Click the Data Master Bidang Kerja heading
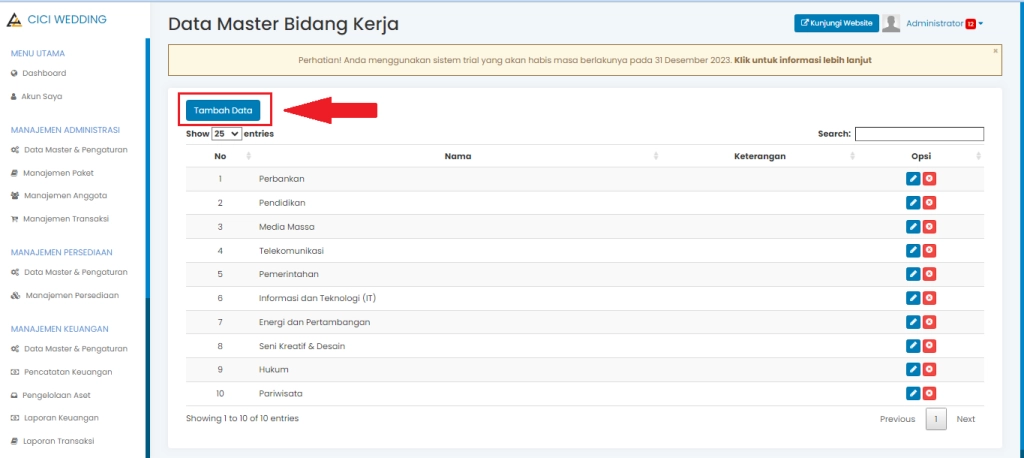1024x458 pixels. pos(283,24)
